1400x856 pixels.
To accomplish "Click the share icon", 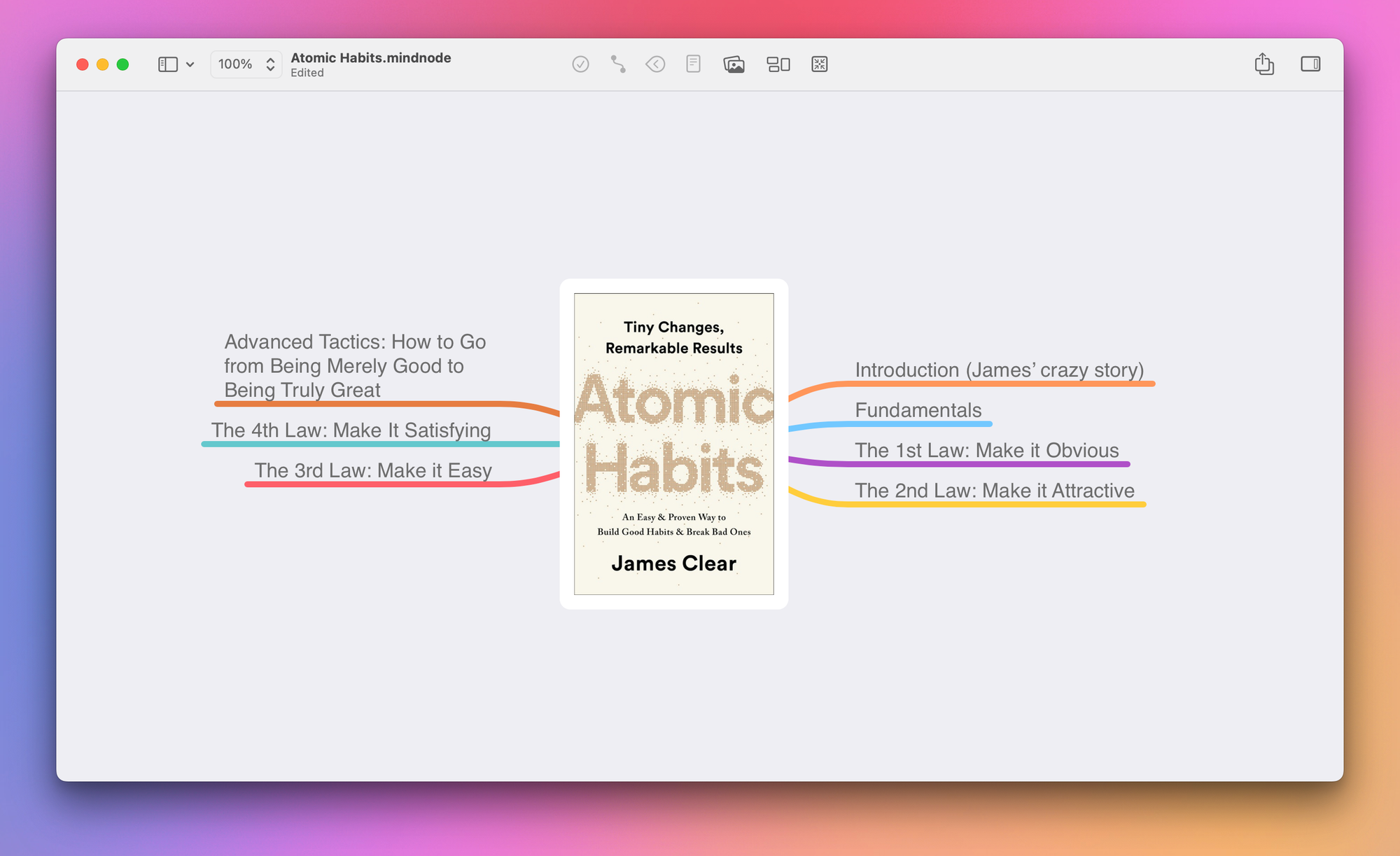I will pos(1264,64).
